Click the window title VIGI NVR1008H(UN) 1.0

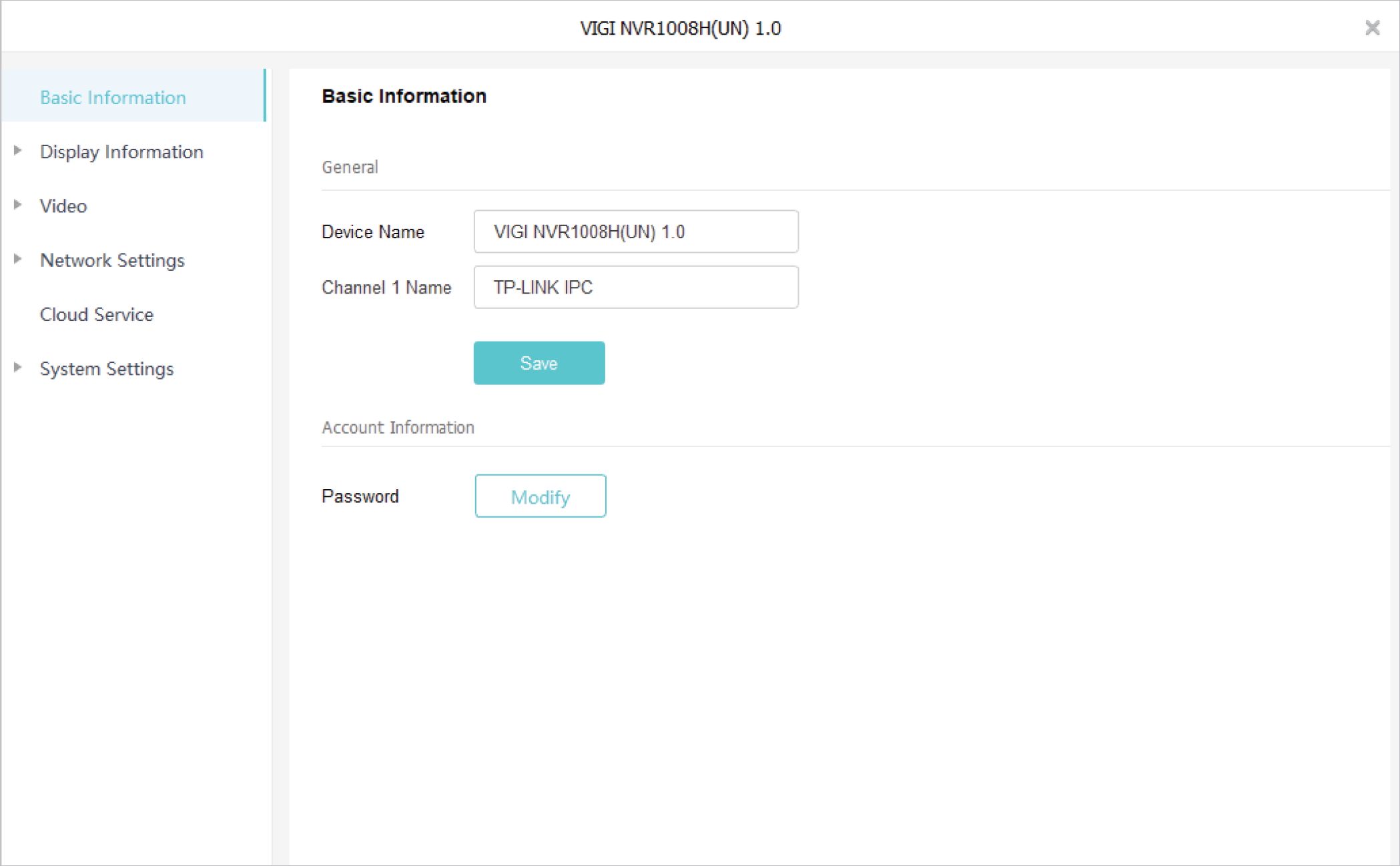(680, 28)
